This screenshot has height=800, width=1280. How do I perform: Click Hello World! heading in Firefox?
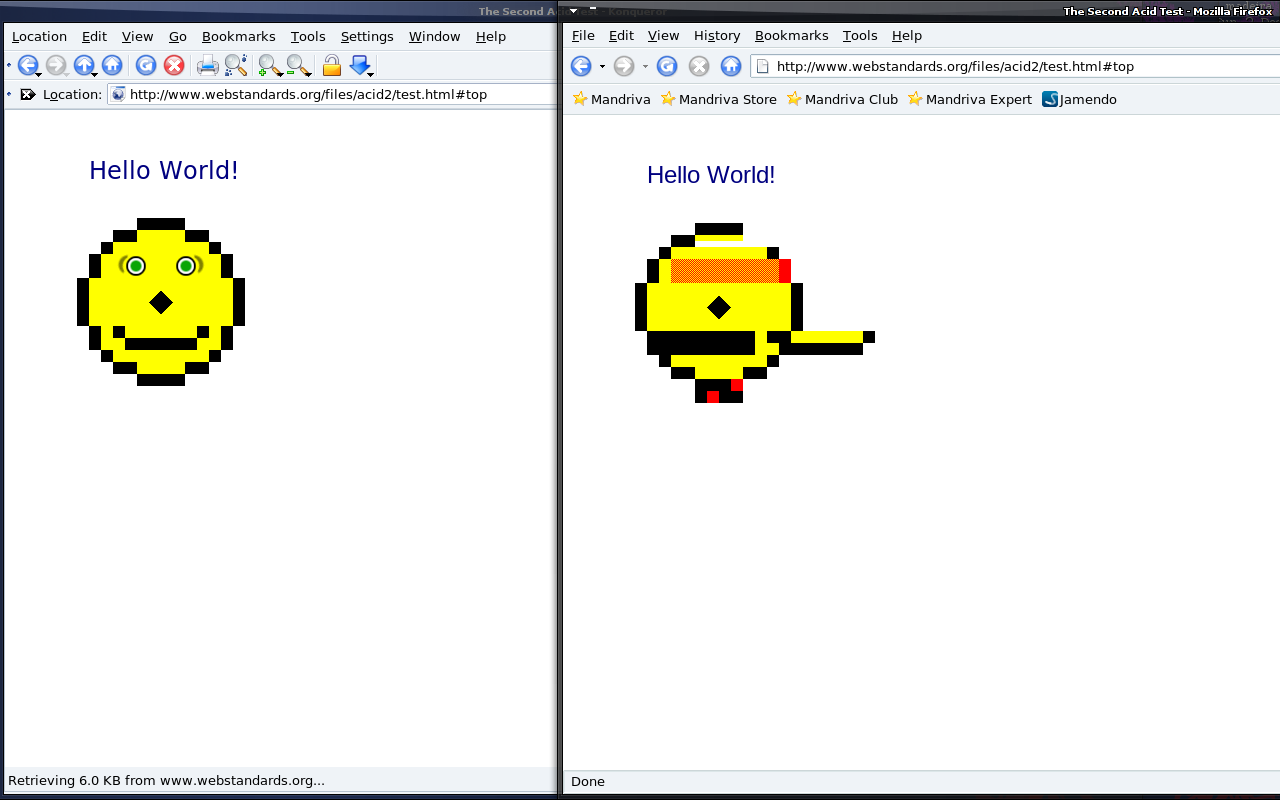point(711,175)
